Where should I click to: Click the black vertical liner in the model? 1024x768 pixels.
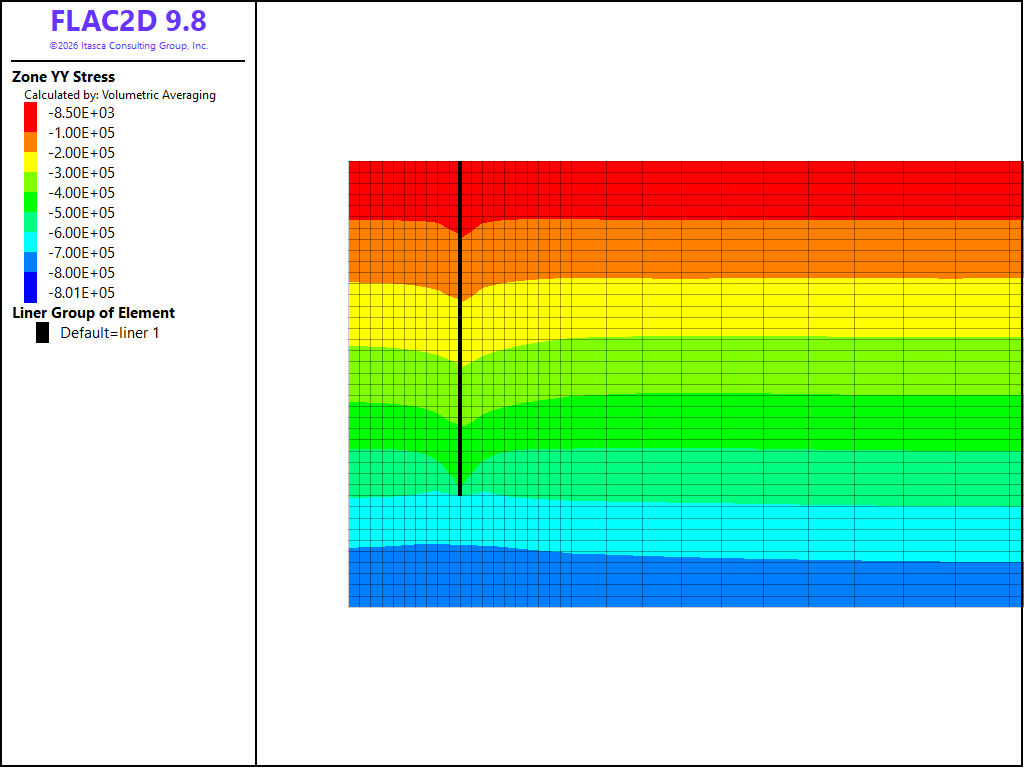point(460,328)
